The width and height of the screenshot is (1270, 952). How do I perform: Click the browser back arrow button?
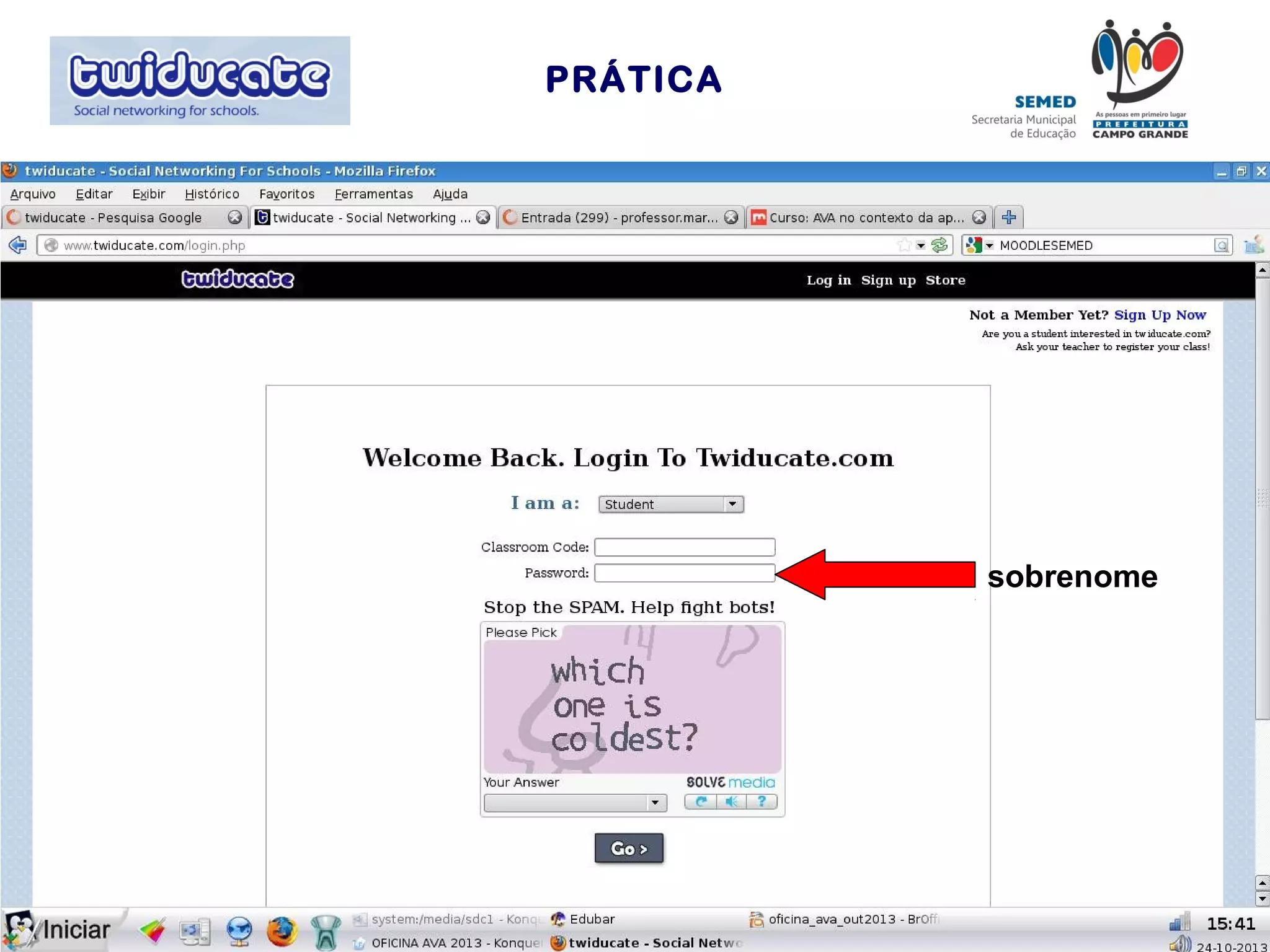tap(17, 245)
